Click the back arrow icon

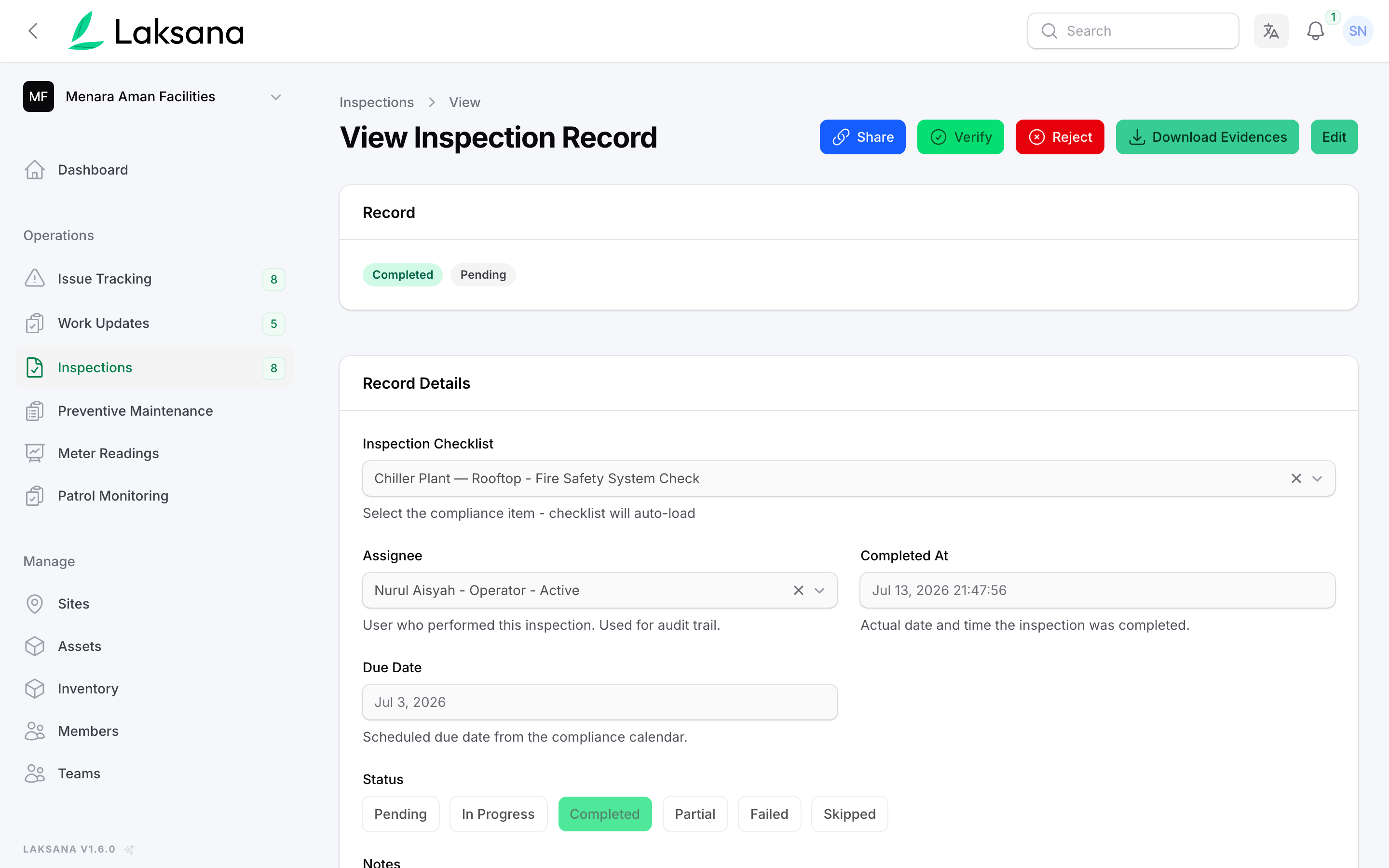[33, 31]
